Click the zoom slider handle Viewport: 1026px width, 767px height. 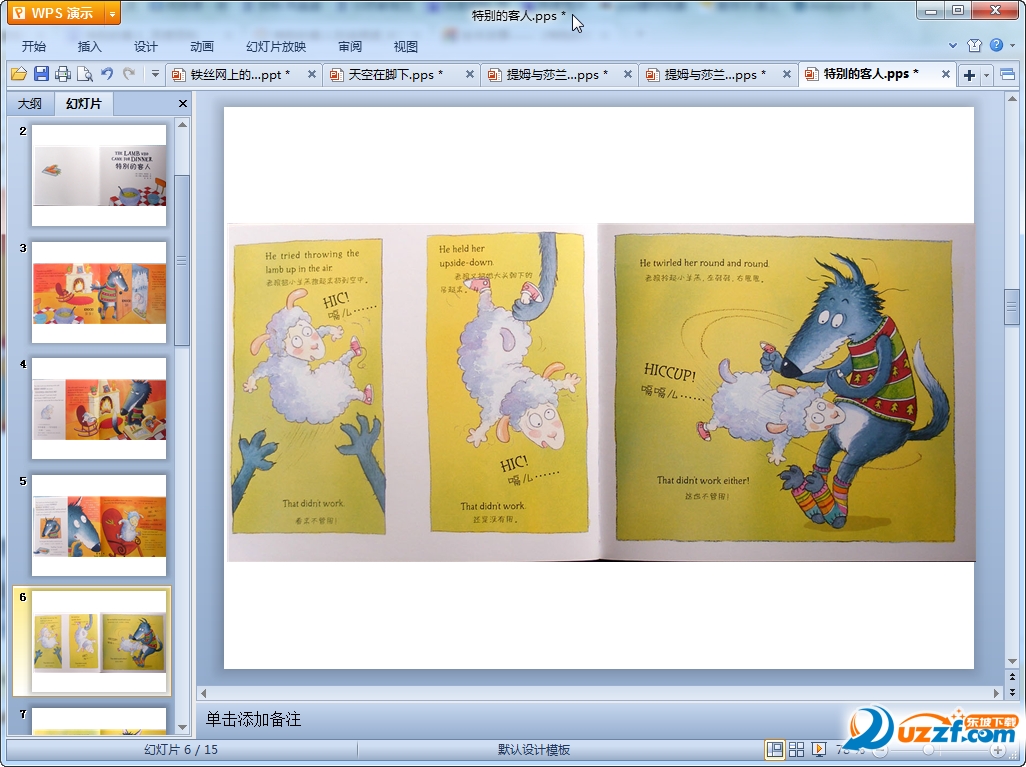tap(927, 750)
